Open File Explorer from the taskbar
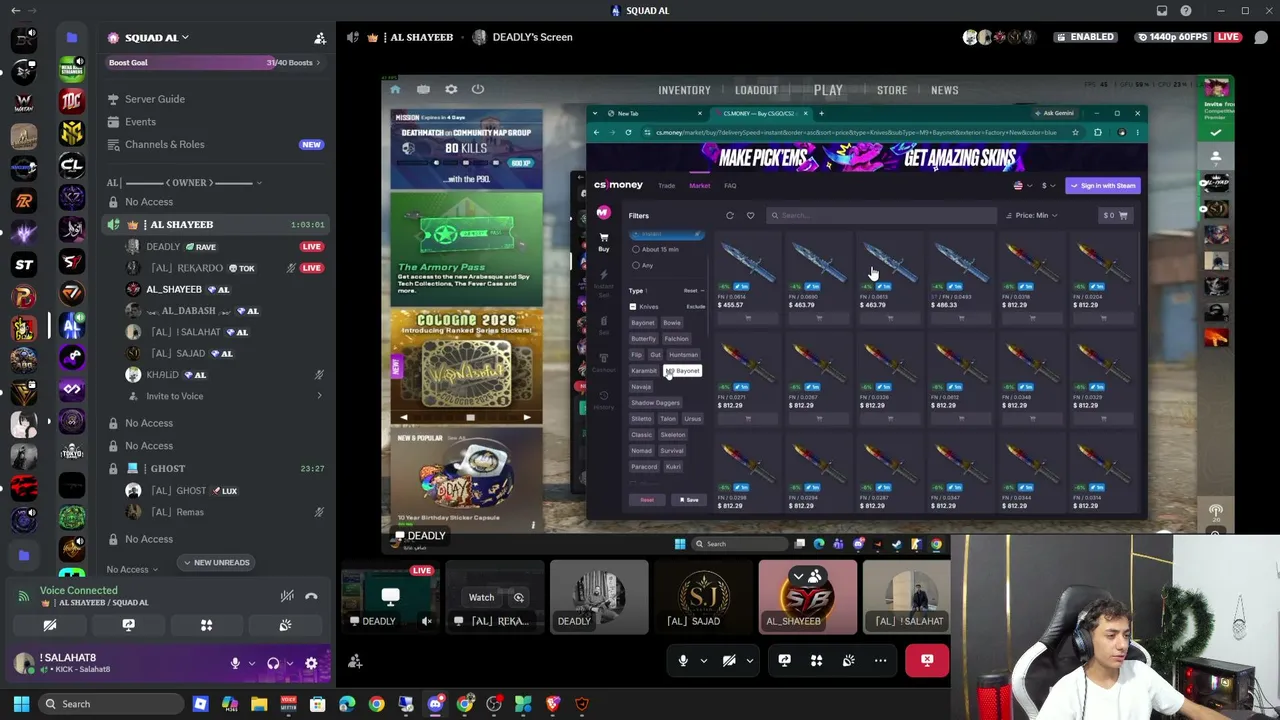The height and width of the screenshot is (720, 1280). pyautogui.click(x=259, y=704)
